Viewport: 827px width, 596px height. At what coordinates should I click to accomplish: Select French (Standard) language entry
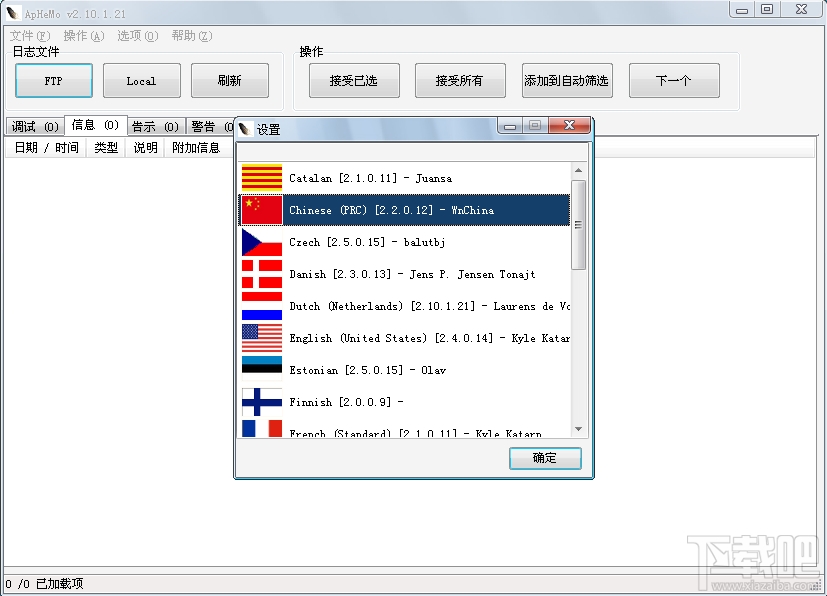(x=405, y=428)
